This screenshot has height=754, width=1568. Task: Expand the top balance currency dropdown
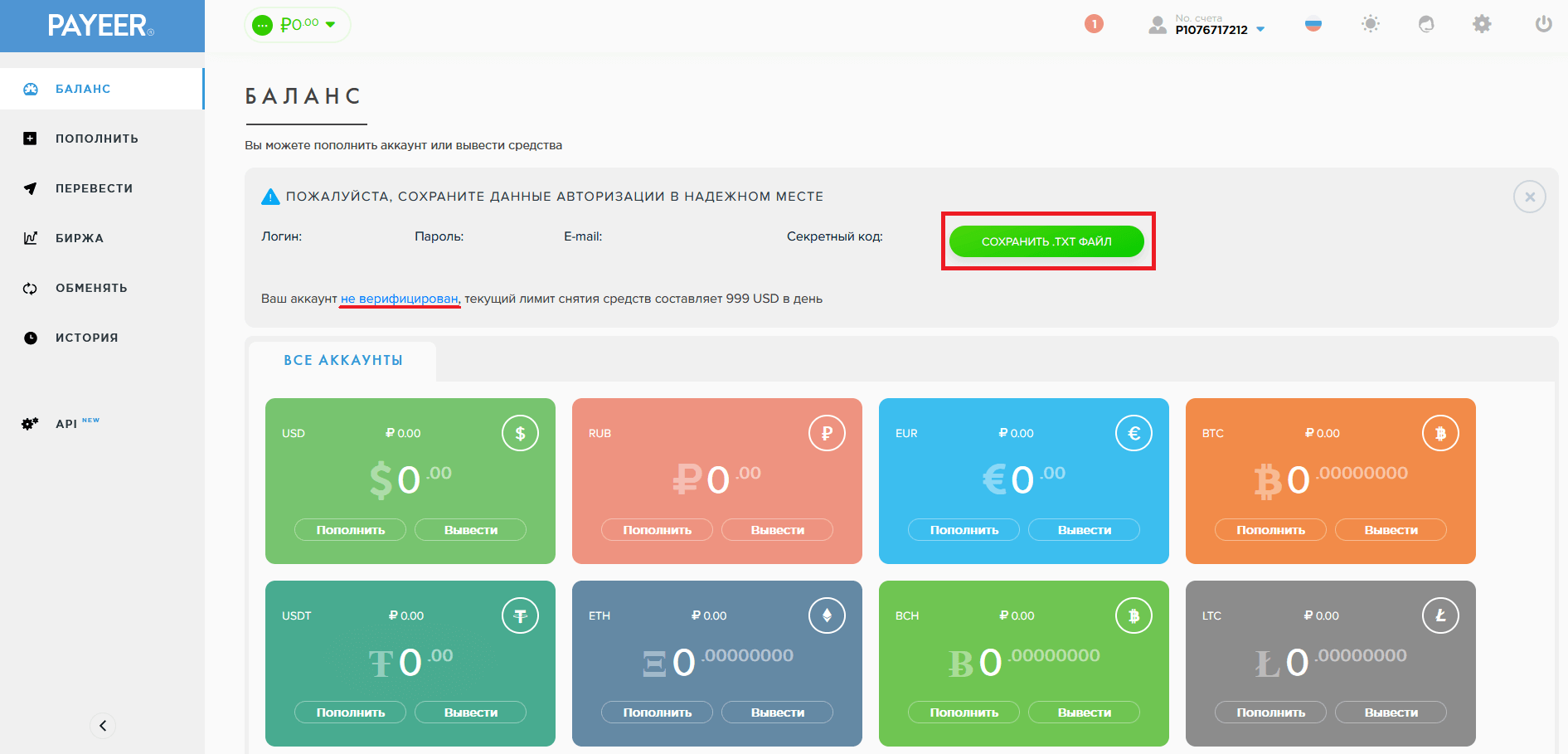(331, 25)
